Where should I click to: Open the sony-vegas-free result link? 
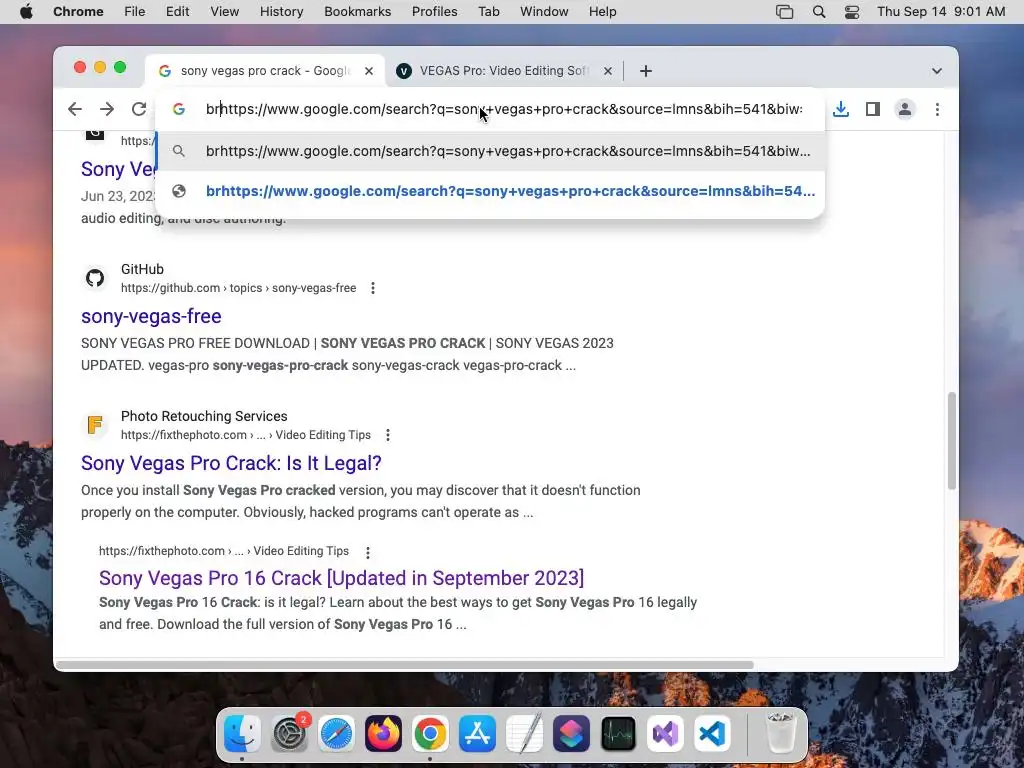(151, 316)
